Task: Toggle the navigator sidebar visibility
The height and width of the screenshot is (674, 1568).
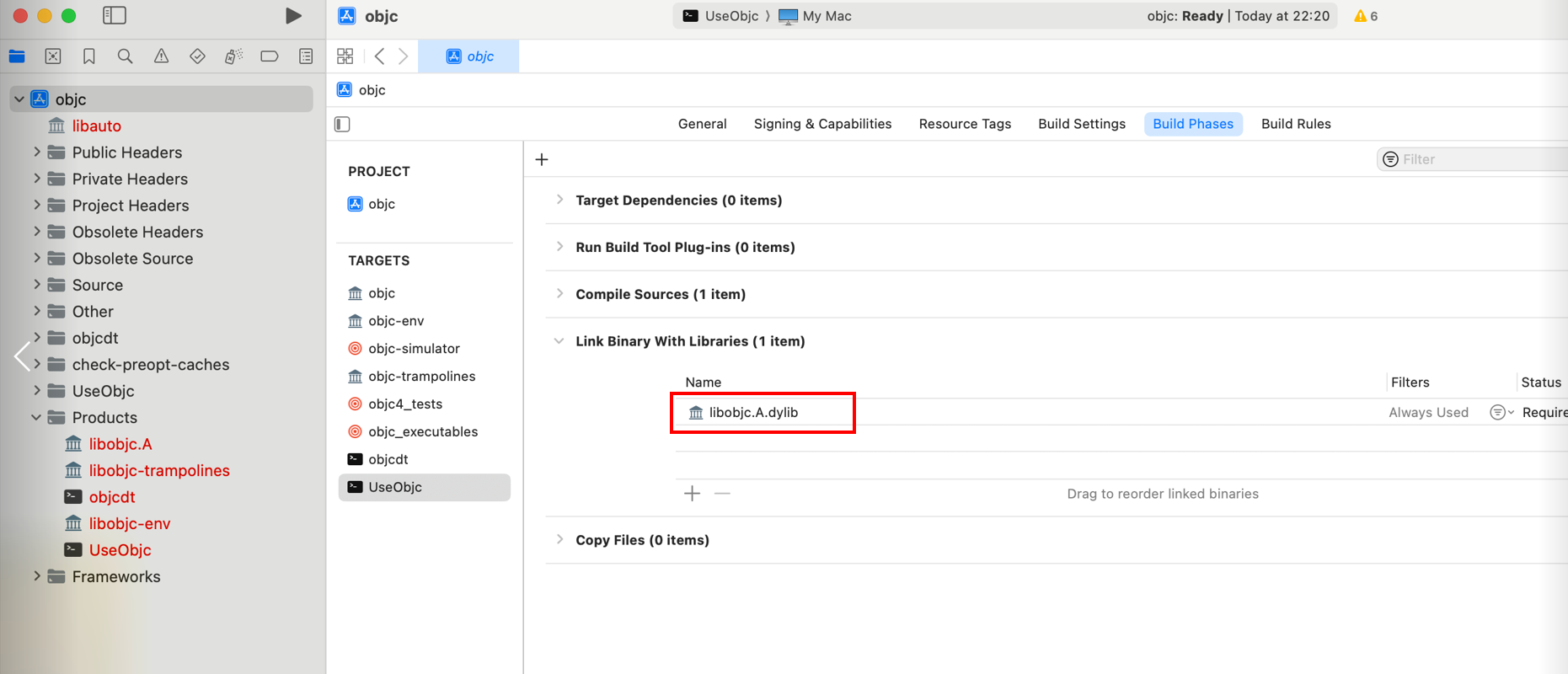Action: coord(115,16)
